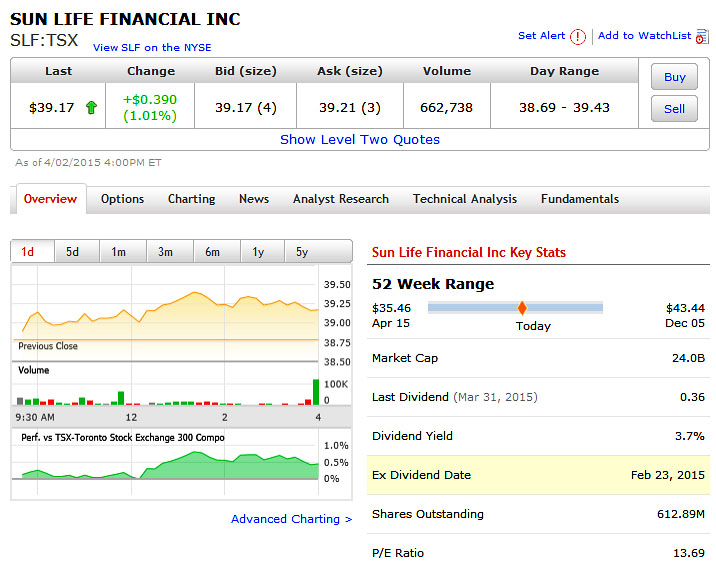Screen dimensions: 716x571
Task: Click the change value +$0.390
Action: click(150, 100)
